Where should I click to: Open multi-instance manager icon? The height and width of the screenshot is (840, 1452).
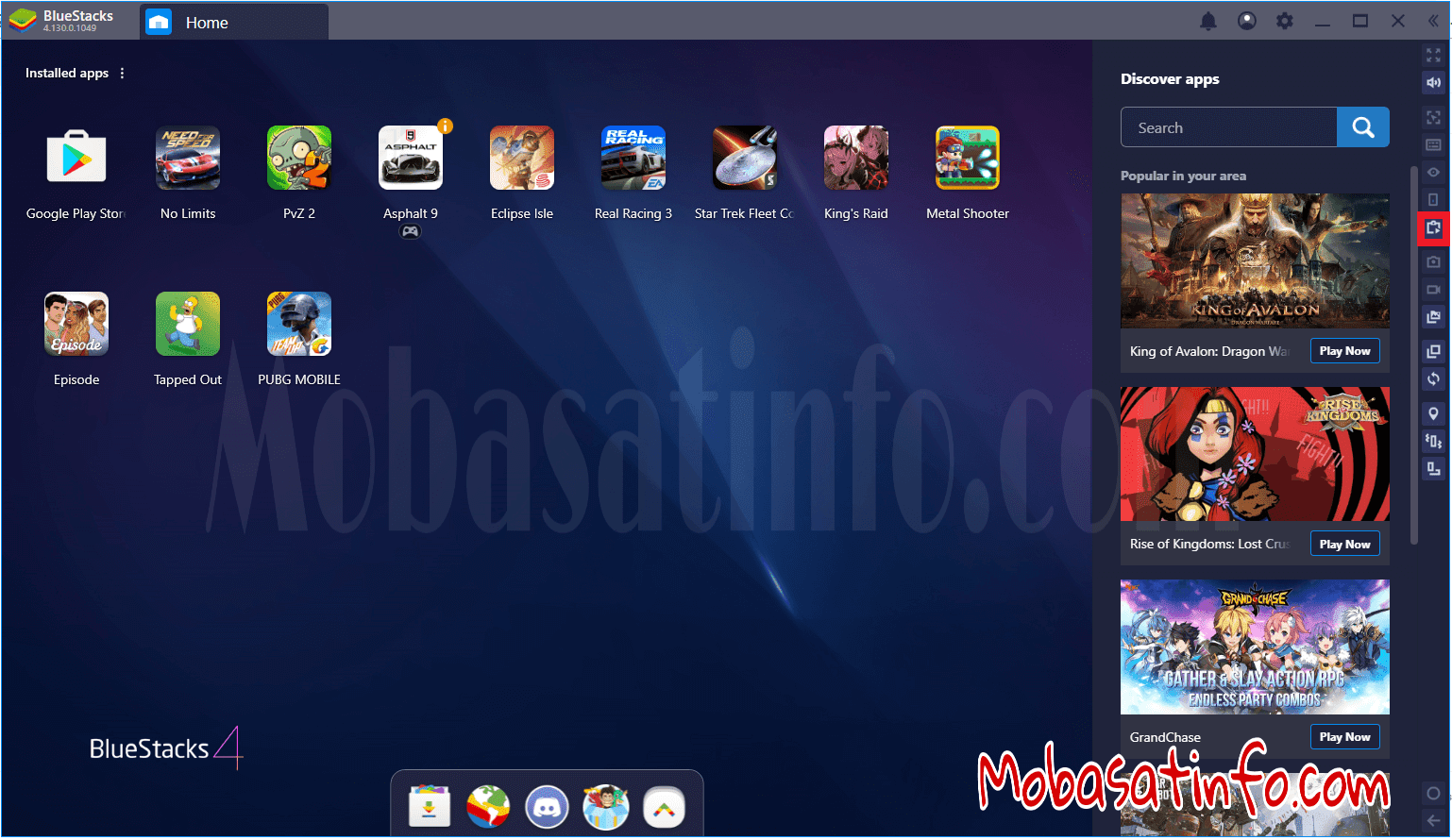tap(1433, 352)
